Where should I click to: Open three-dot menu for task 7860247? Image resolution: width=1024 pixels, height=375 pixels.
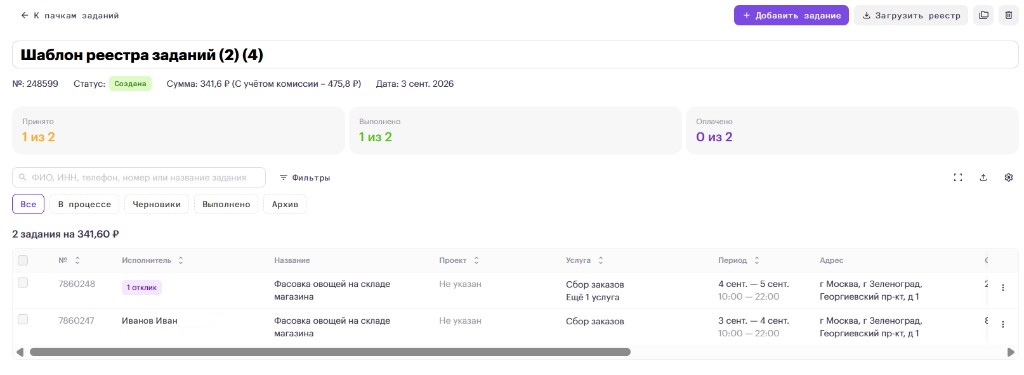coord(1003,324)
